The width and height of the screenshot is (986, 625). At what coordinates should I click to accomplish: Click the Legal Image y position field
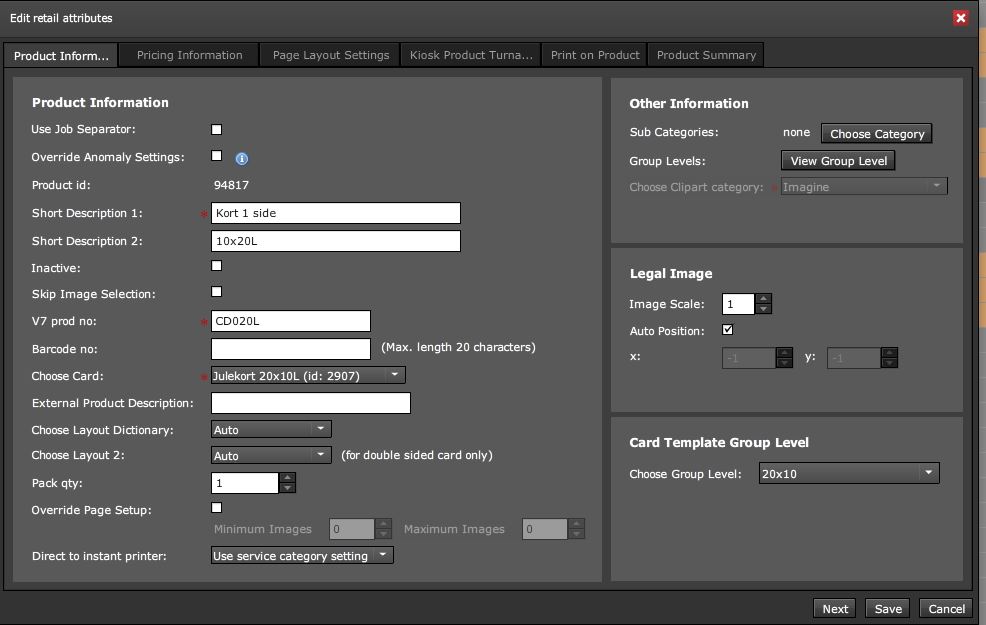853,358
